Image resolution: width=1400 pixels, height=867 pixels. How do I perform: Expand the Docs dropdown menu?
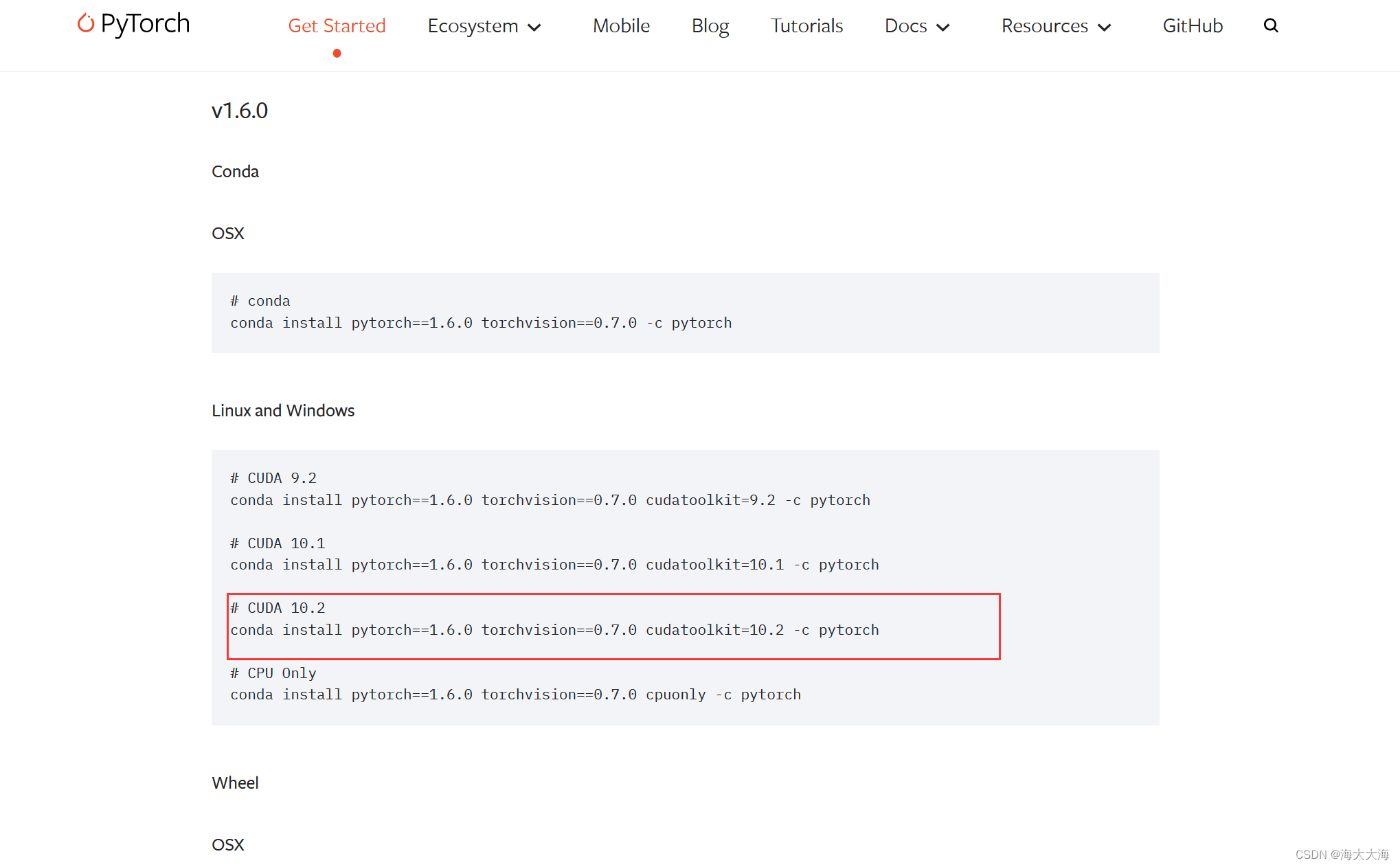[917, 26]
